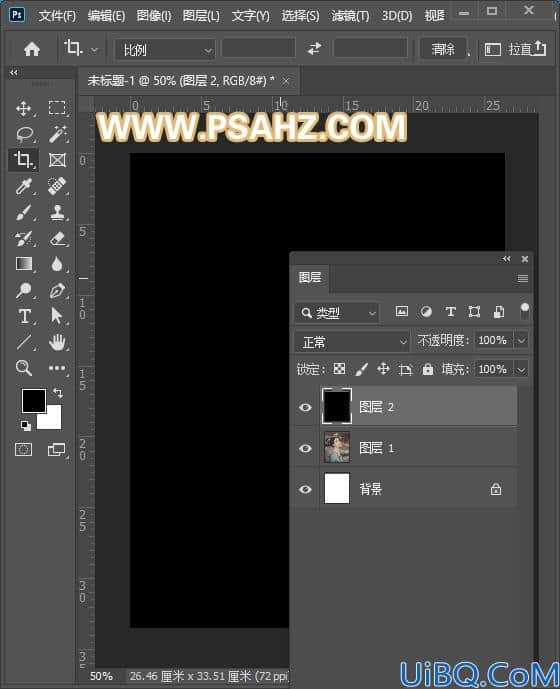Open the 图层(L) menu
Viewport: 560px width, 689px height.
[x=201, y=16]
